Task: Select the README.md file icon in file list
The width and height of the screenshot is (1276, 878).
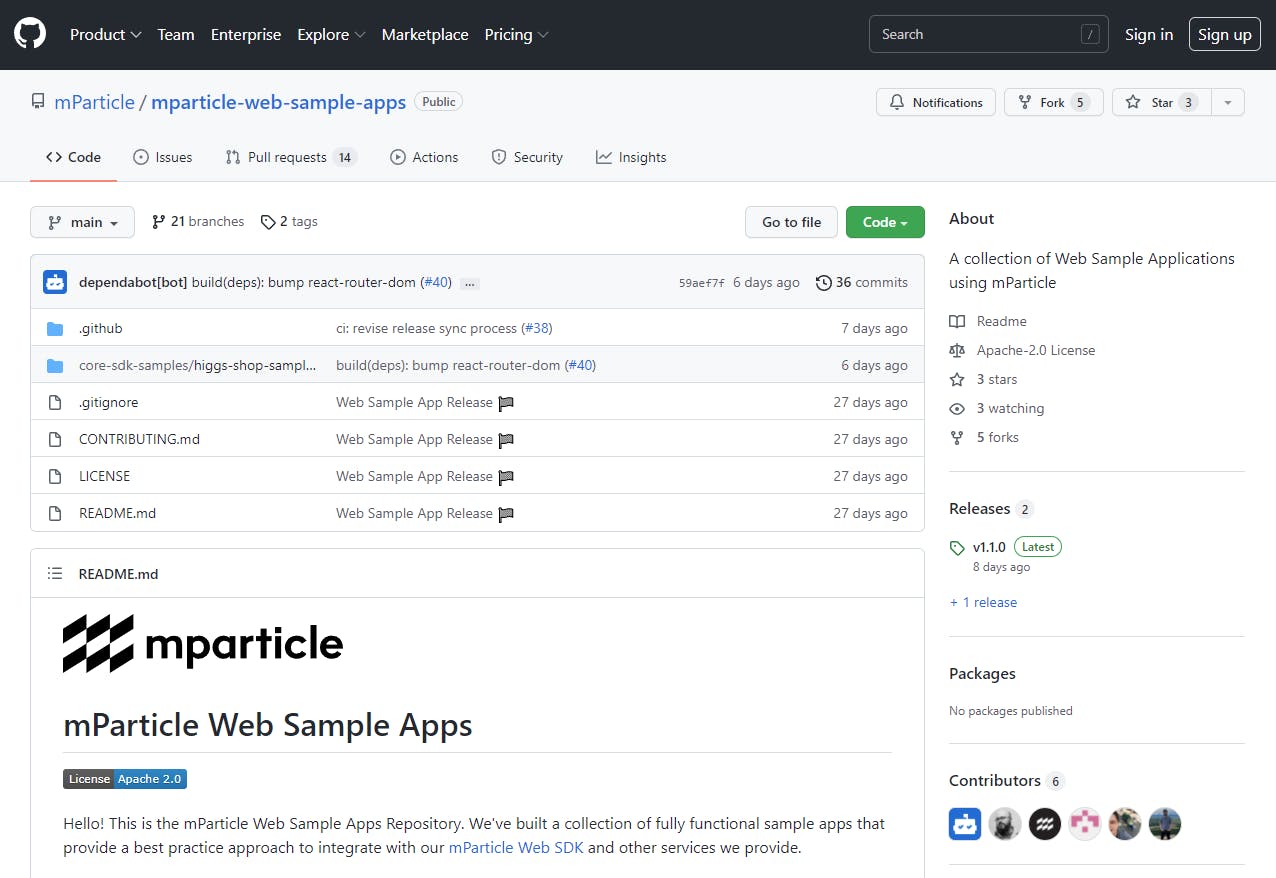Action: tap(55, 513)
